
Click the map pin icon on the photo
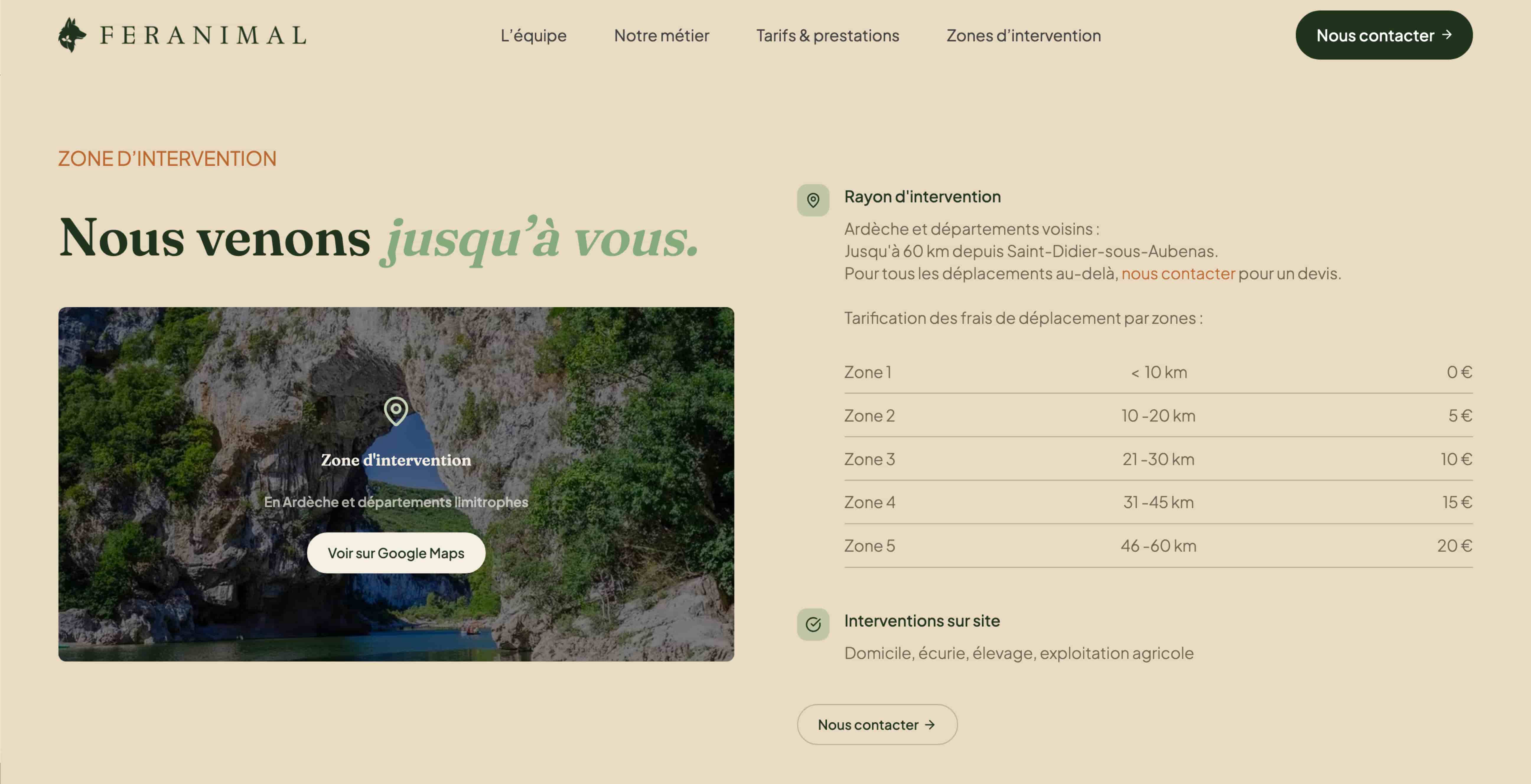point(396,411)
